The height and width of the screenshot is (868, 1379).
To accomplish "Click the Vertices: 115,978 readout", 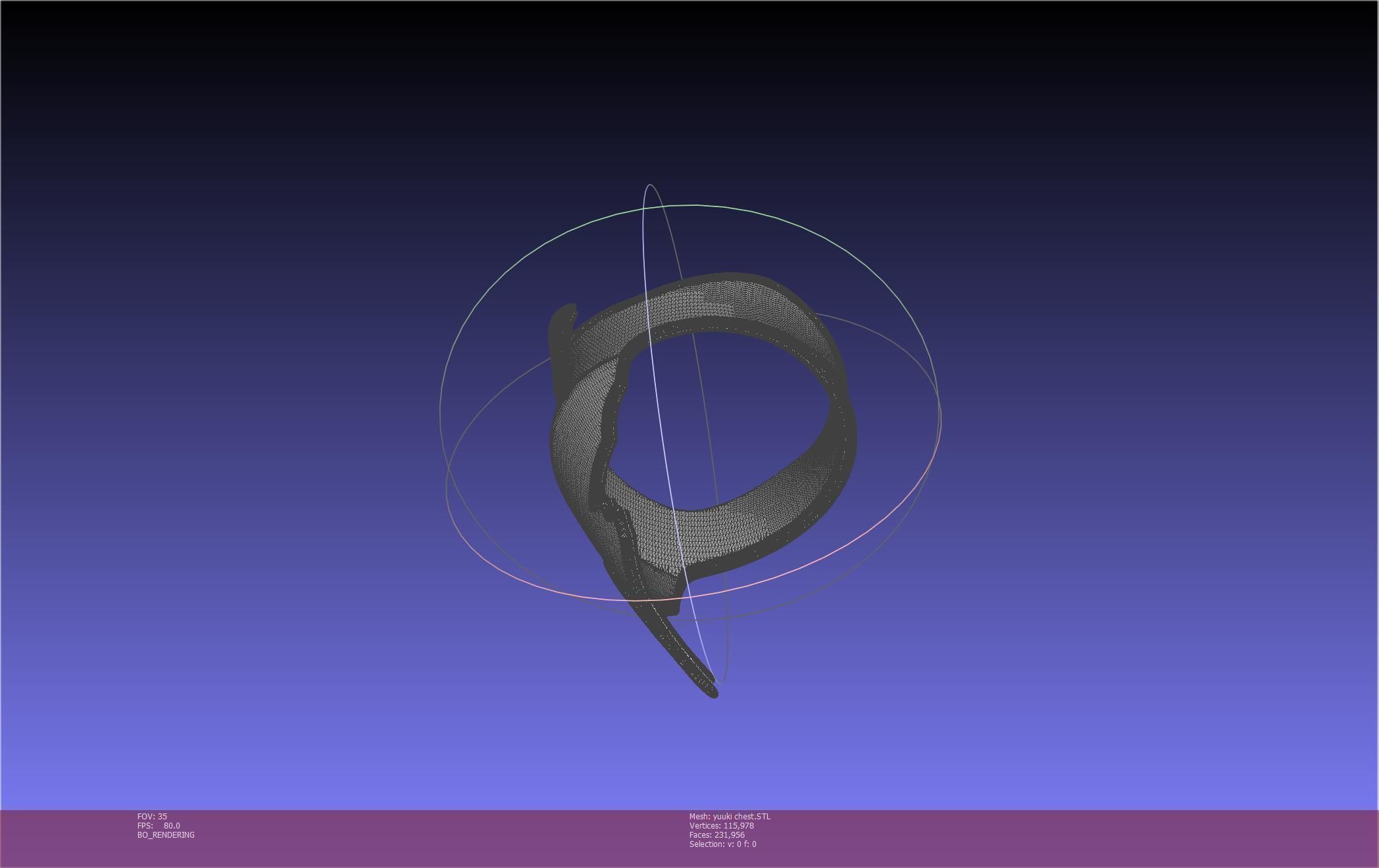I will tap(722, 825).
